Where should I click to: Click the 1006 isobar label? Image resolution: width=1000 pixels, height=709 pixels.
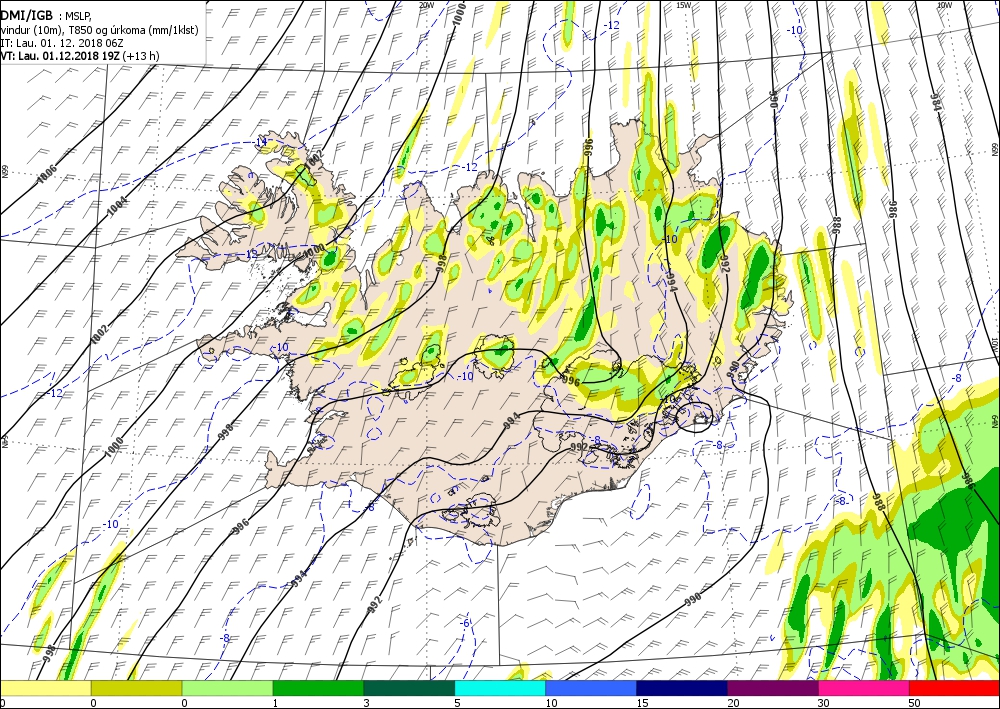click(47, 174)
